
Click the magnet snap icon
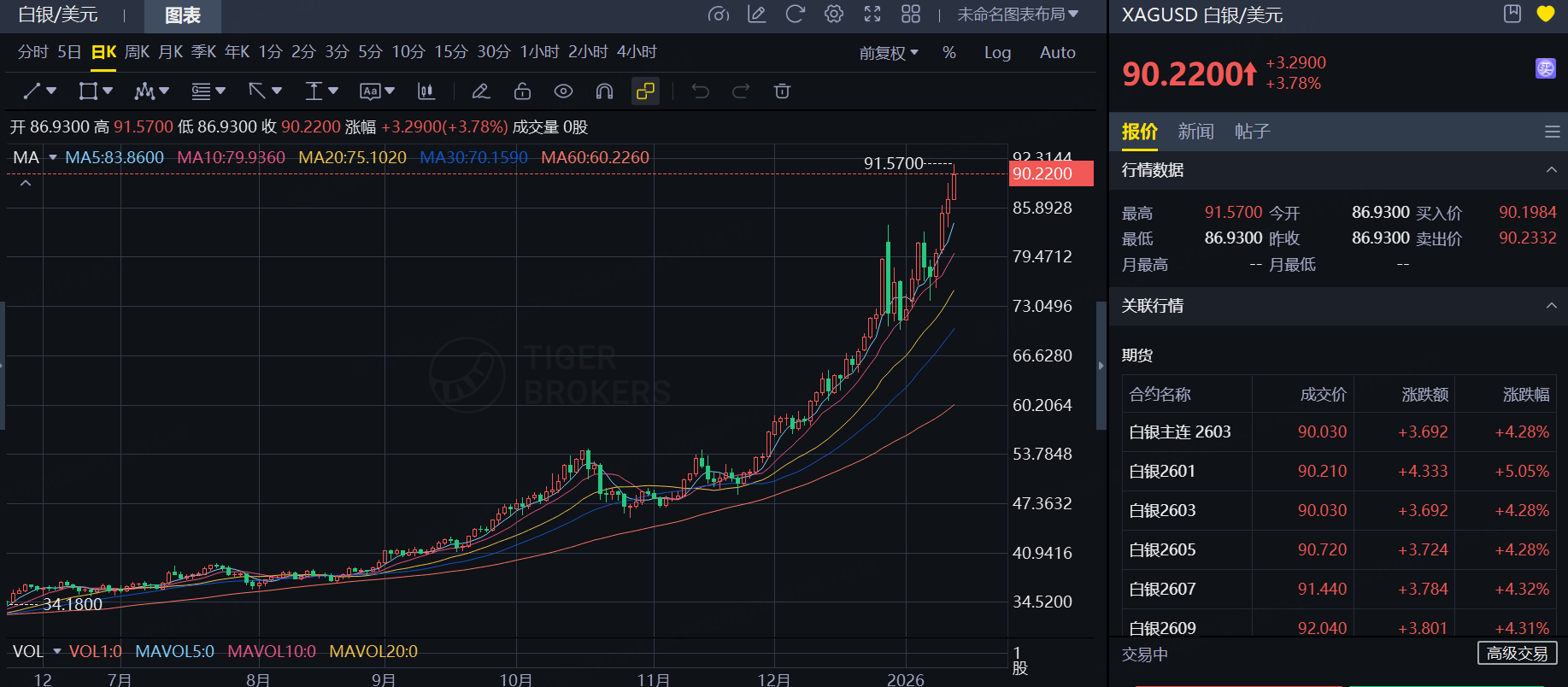pyautogui.click(x=604, y=91)
